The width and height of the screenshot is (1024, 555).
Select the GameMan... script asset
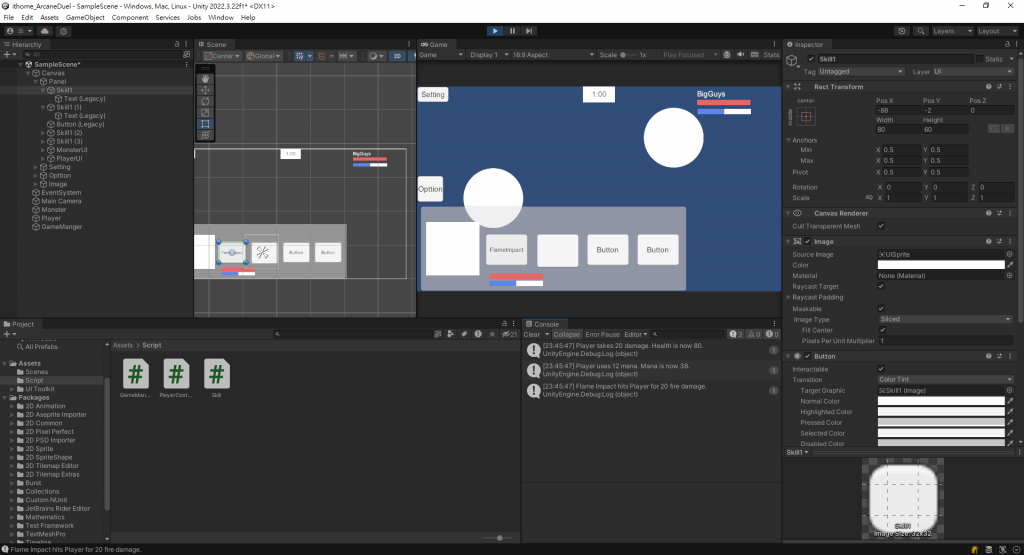tap(135, 379)
